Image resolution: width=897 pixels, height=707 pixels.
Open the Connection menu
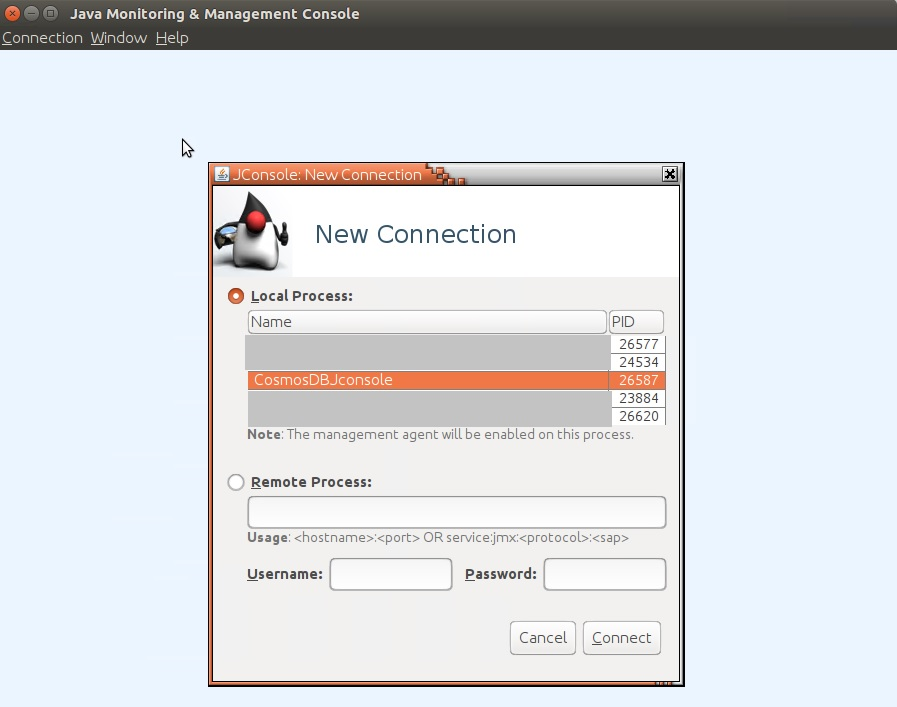point(42,38)
